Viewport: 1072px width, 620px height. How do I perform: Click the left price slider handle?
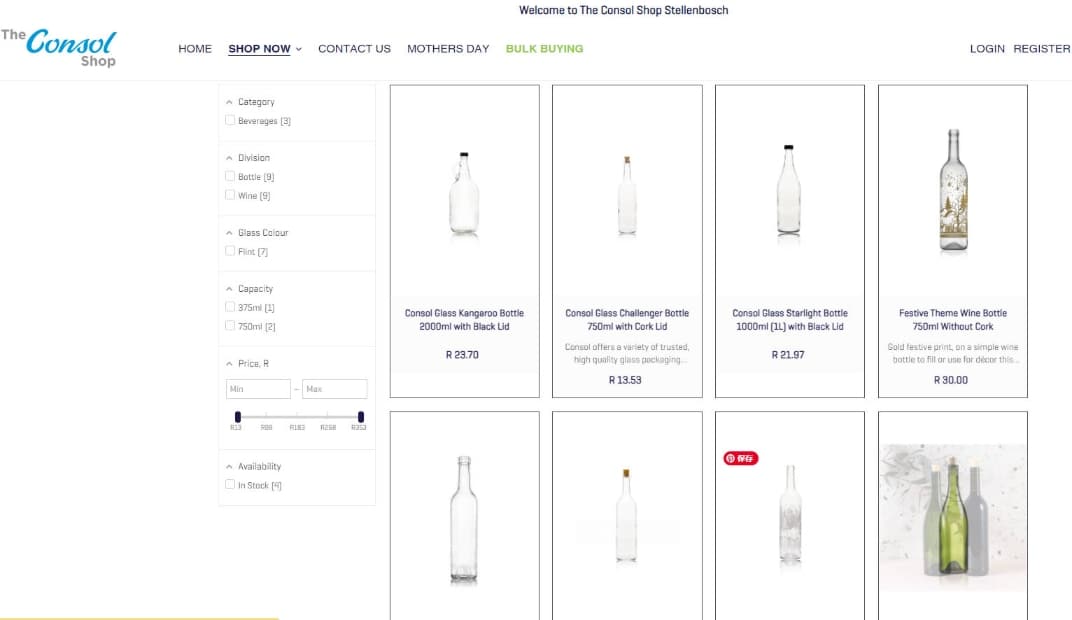pos(237,416)
